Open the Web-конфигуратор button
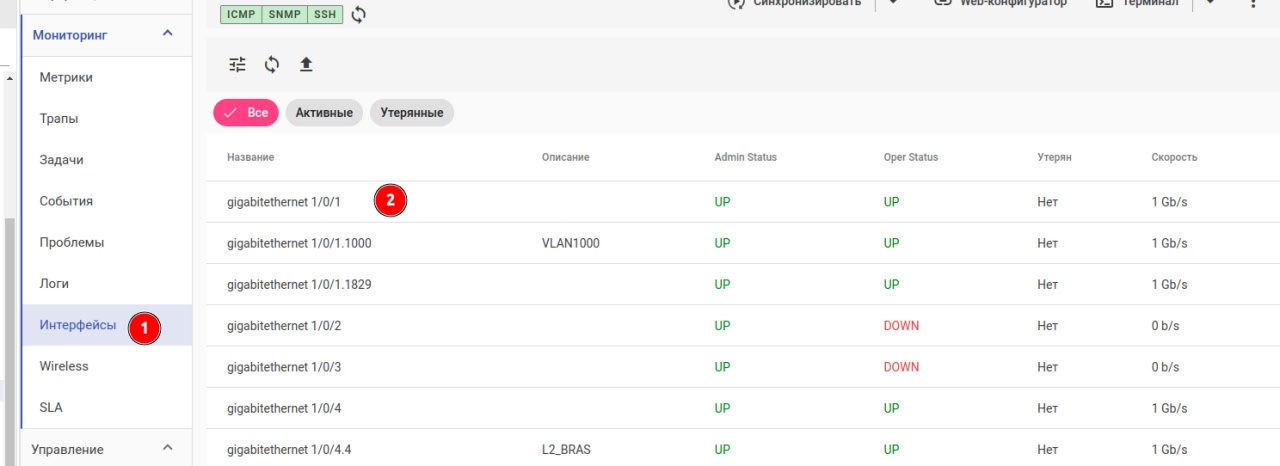1280x466 pixels. (x=1000, y=3)
